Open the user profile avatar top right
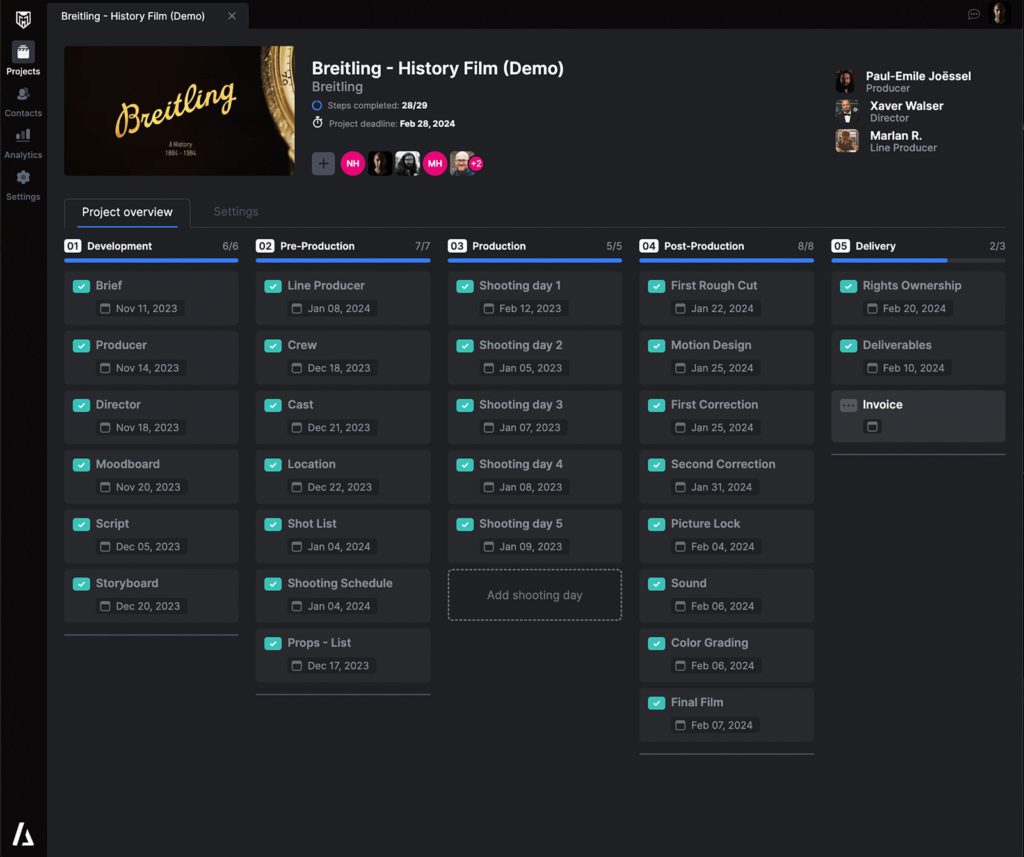This screenshot has width=1024, height=857. [1000, 13]
